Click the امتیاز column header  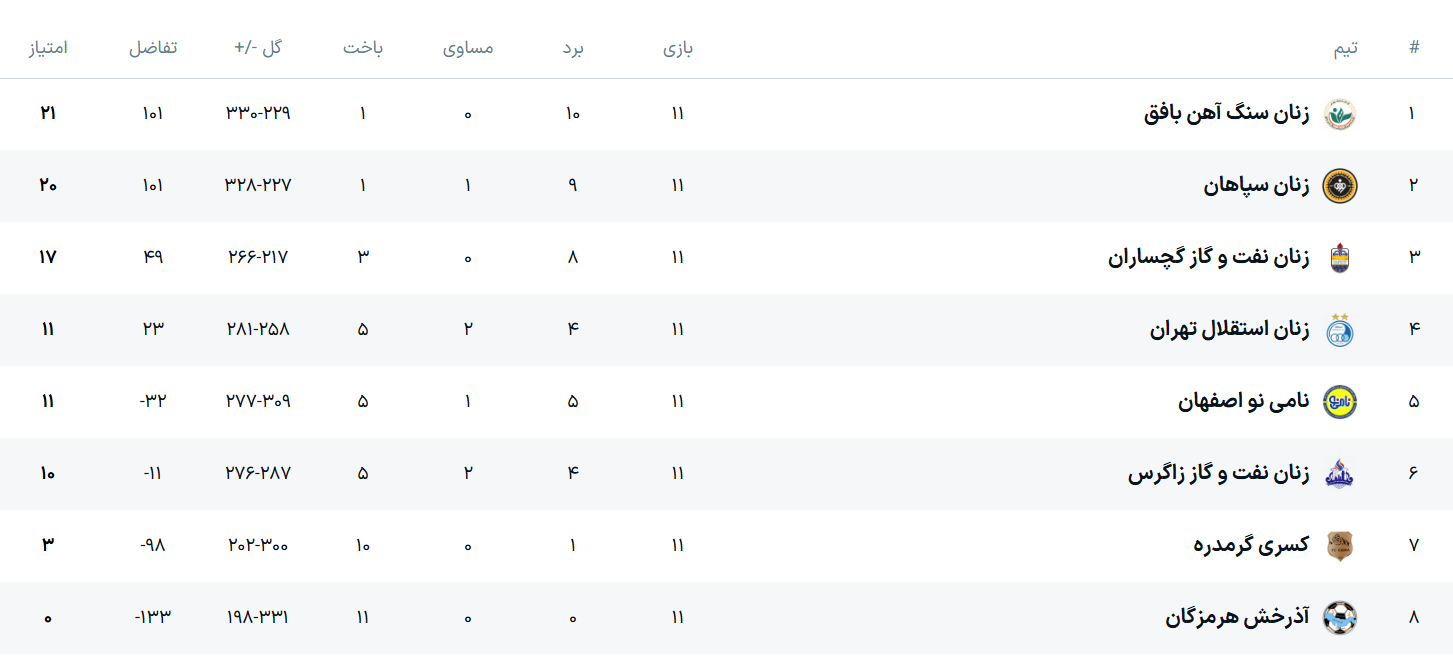click(x=47, y=48)
